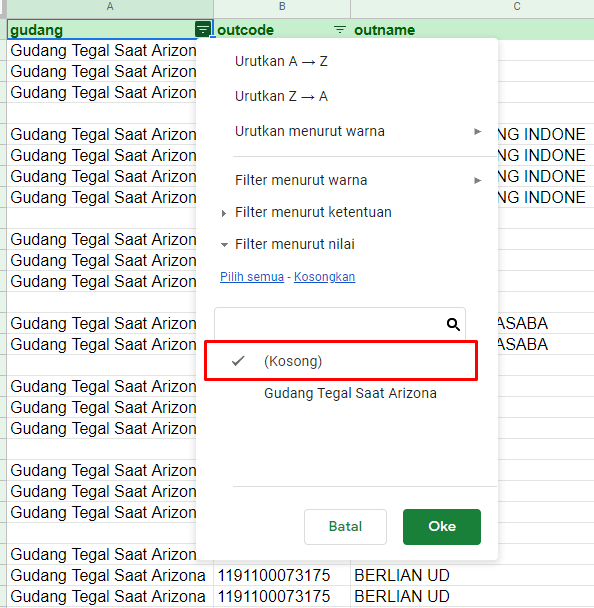
Task: Select first Gudang Tegal Saat Arizona cell below header
Action: click(103, 50)
